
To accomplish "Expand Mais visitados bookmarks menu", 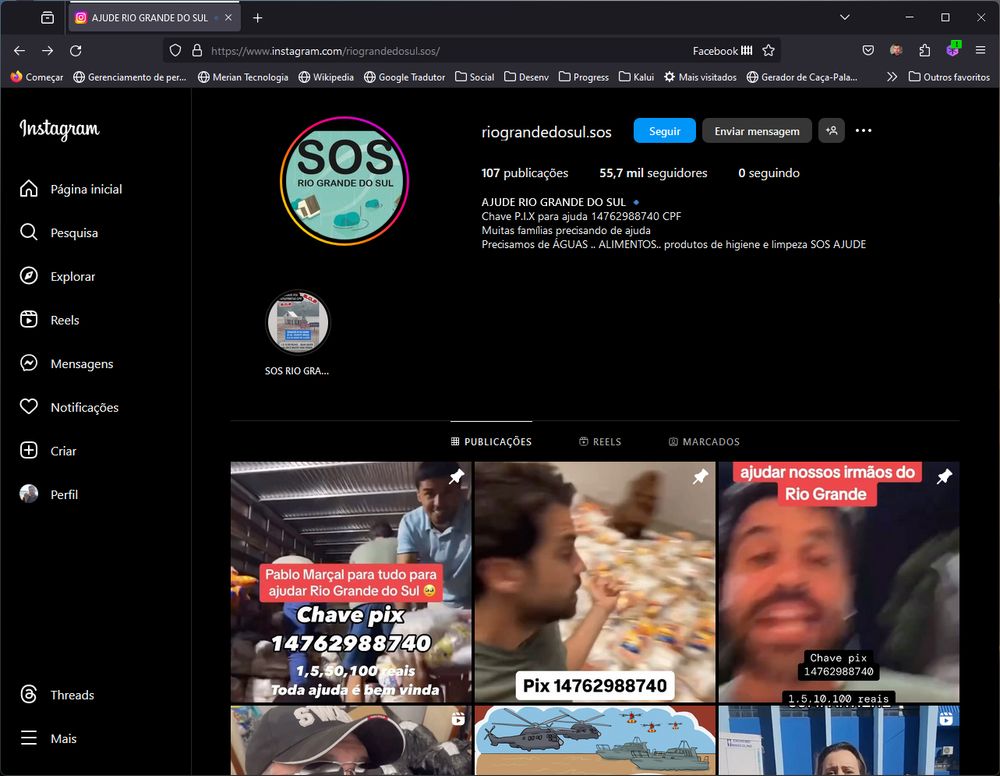I will (x=700, y=77).
